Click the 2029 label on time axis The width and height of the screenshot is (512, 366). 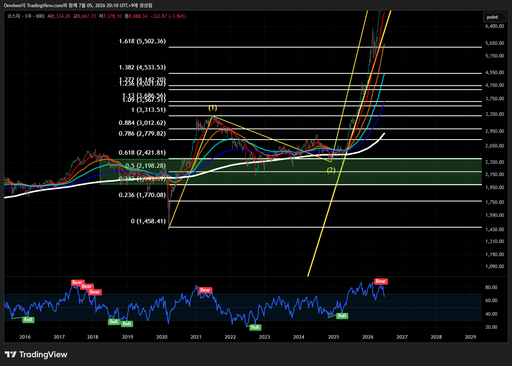click(x=470, y=337)
